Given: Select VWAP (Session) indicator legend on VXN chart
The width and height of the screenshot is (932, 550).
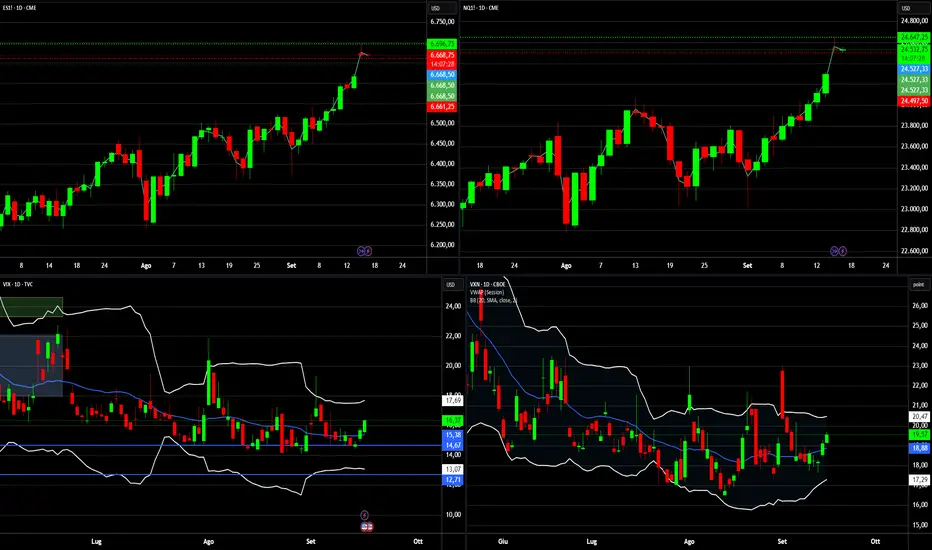Looking at the screenshot, I should point(487,293).
